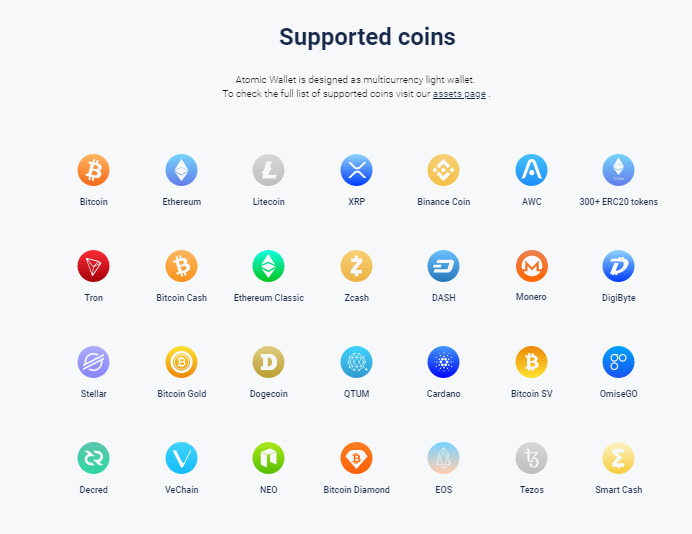Select the Smart Cash label
This screenshot has width=692, height=534.
pos(618,490)
